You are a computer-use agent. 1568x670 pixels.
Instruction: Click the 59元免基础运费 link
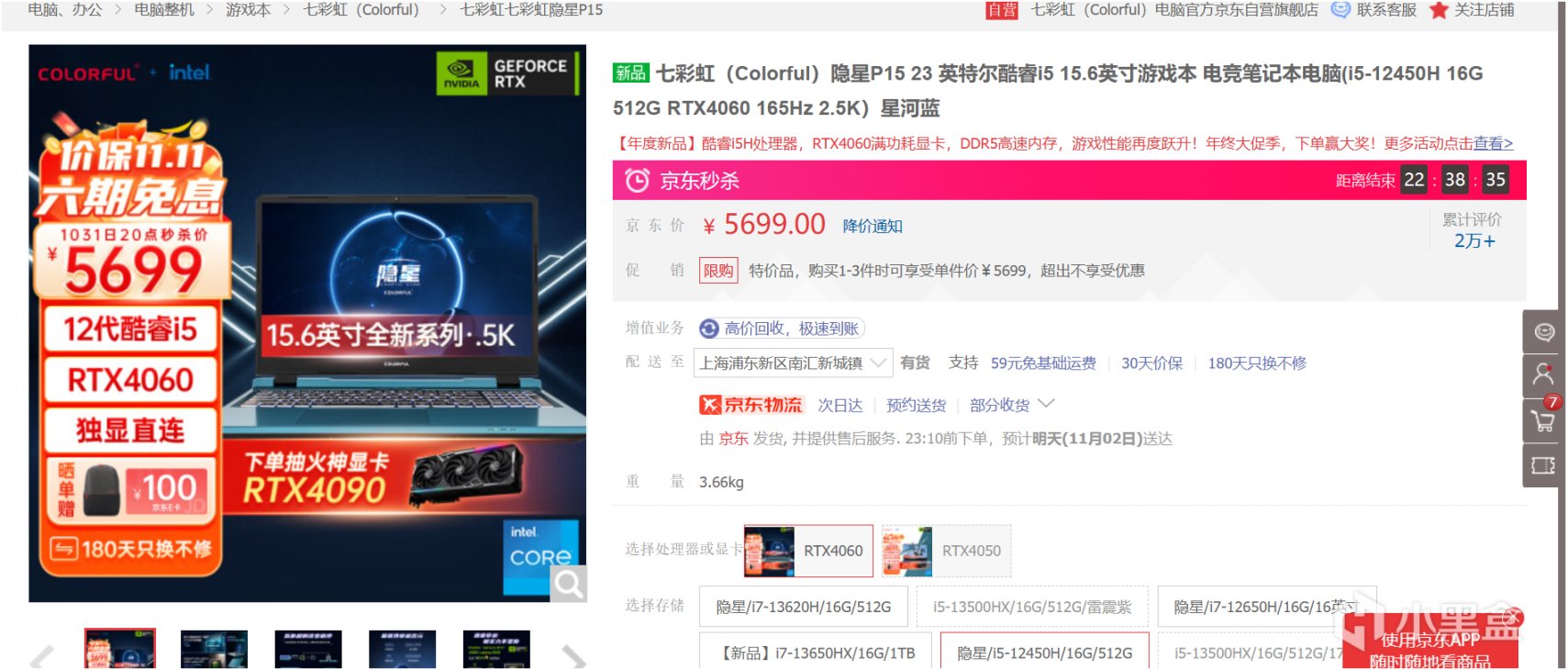[x=1043, y=363]
